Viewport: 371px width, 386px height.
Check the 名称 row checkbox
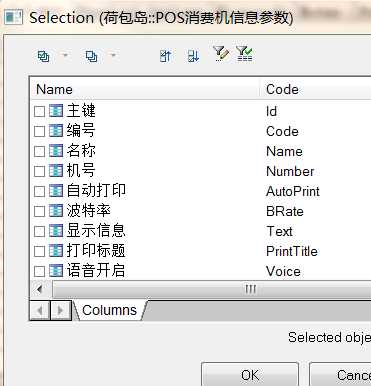pos(39,151)
